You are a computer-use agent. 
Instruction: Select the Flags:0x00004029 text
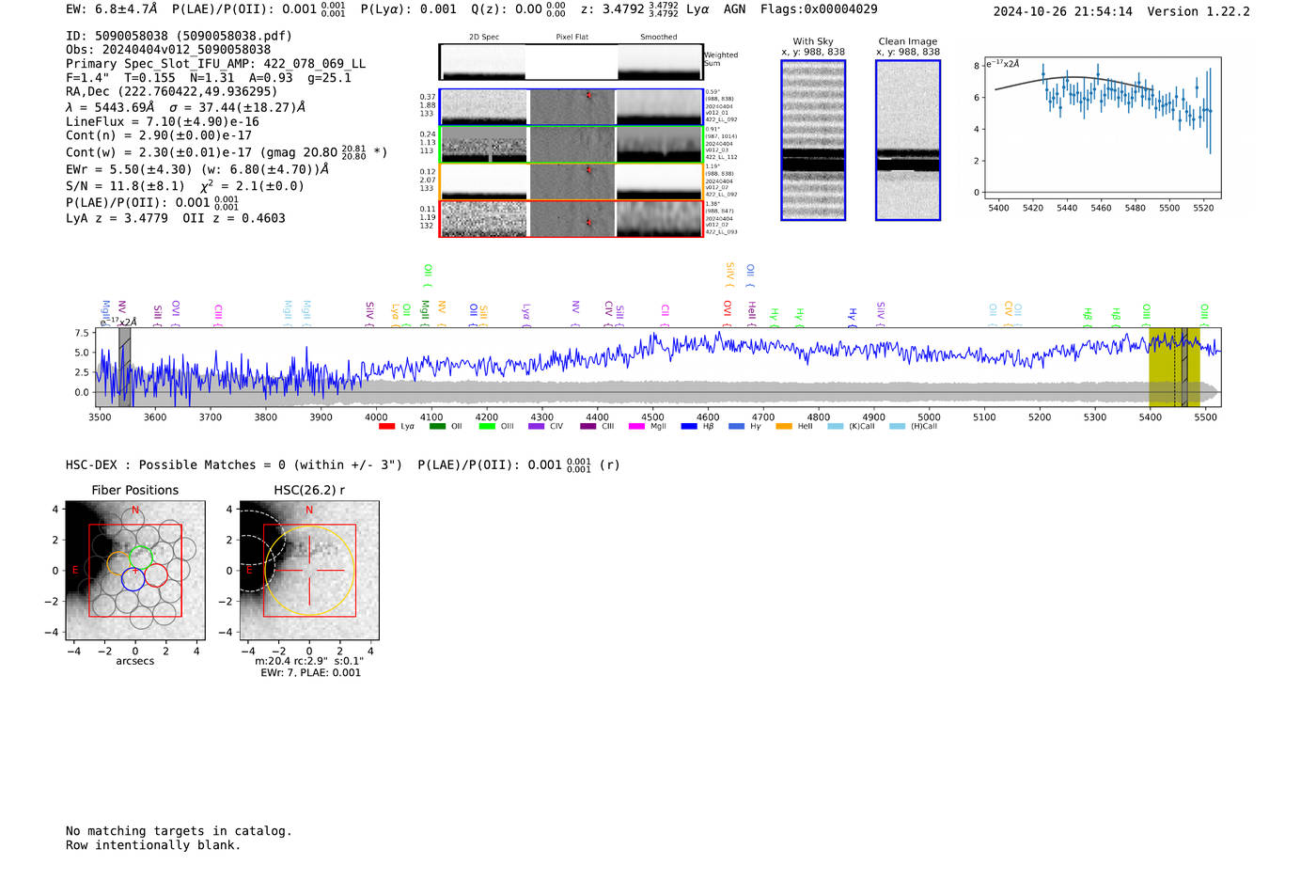point(819,9)
